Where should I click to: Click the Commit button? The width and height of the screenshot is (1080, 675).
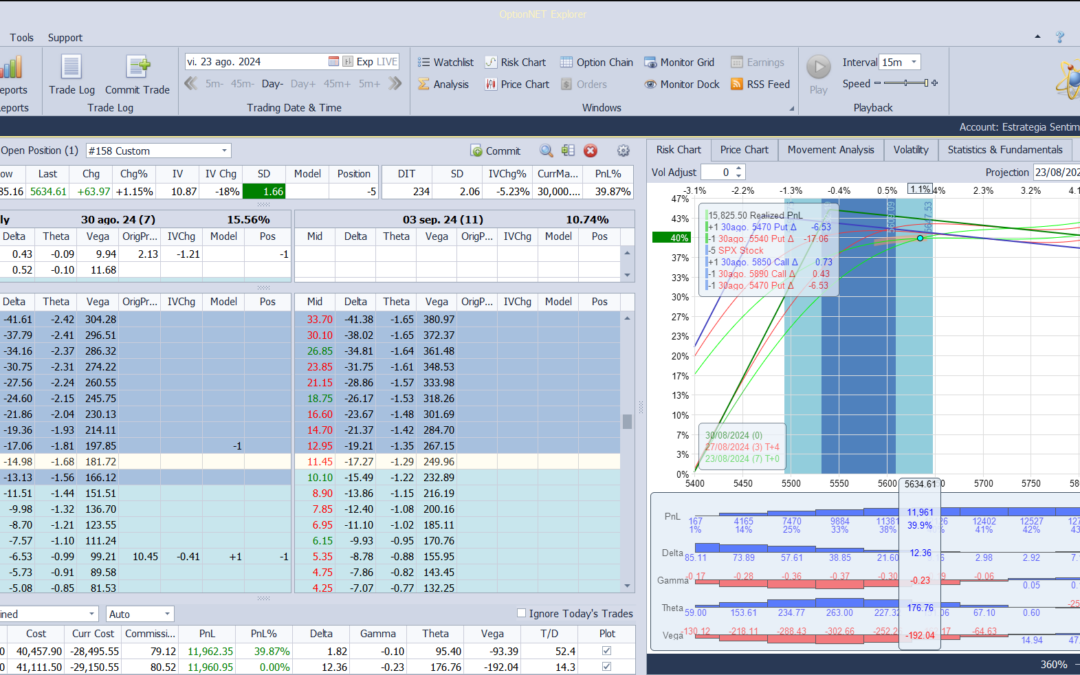click(495, 151)
